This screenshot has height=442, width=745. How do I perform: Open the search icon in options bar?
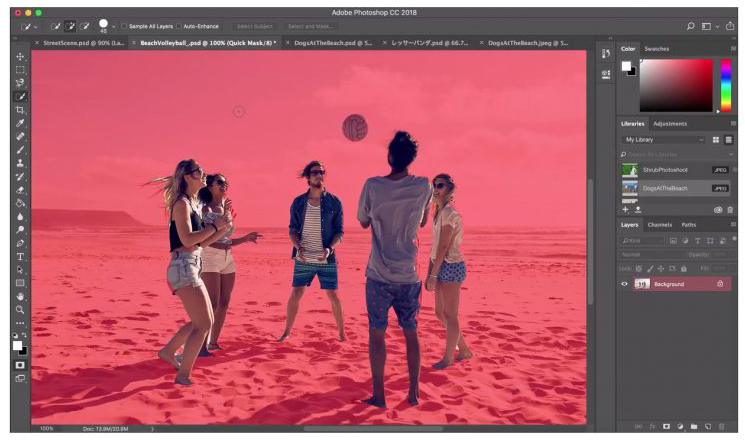690,25
